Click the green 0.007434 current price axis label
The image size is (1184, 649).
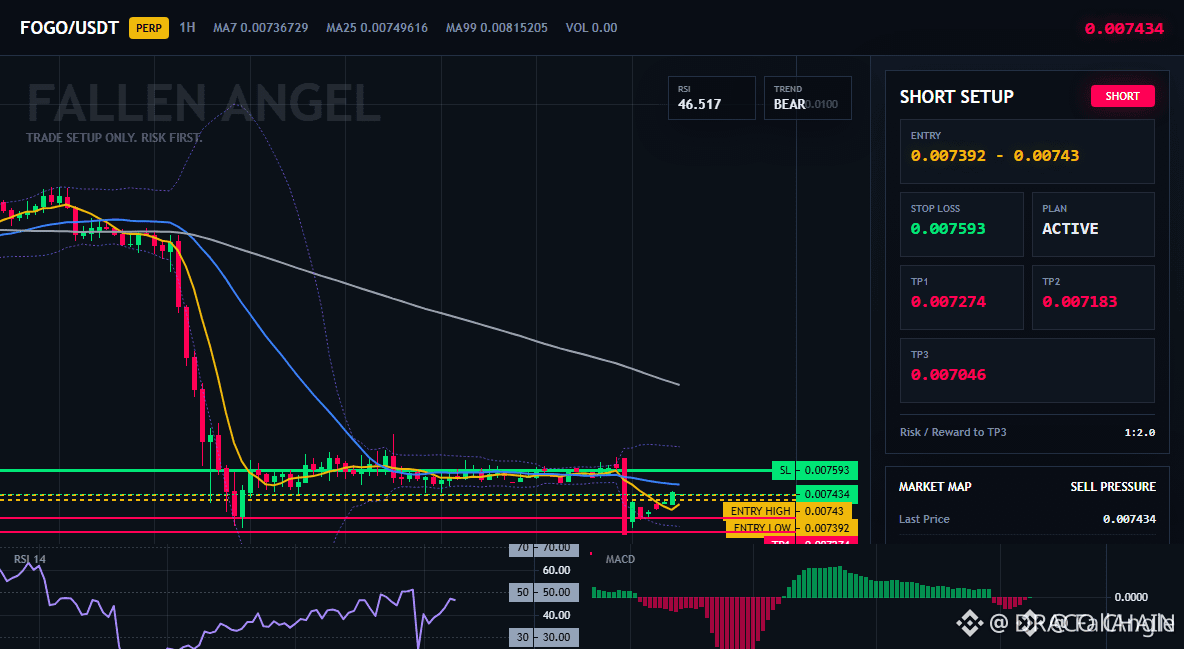[x=827, y=494]
